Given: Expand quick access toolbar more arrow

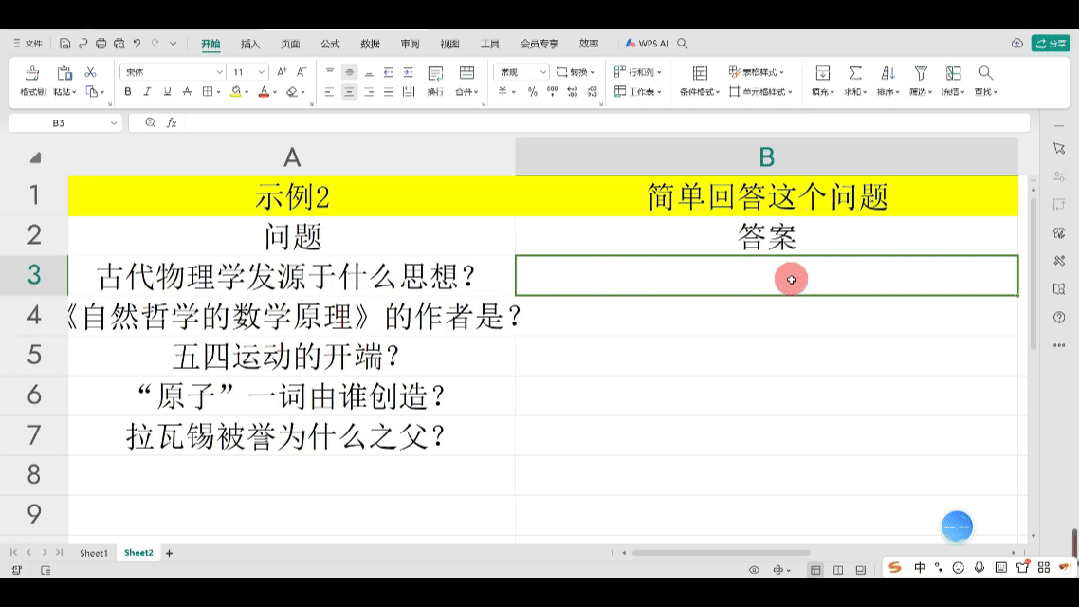Looking at the screenshot, I should tap(173, 43).
